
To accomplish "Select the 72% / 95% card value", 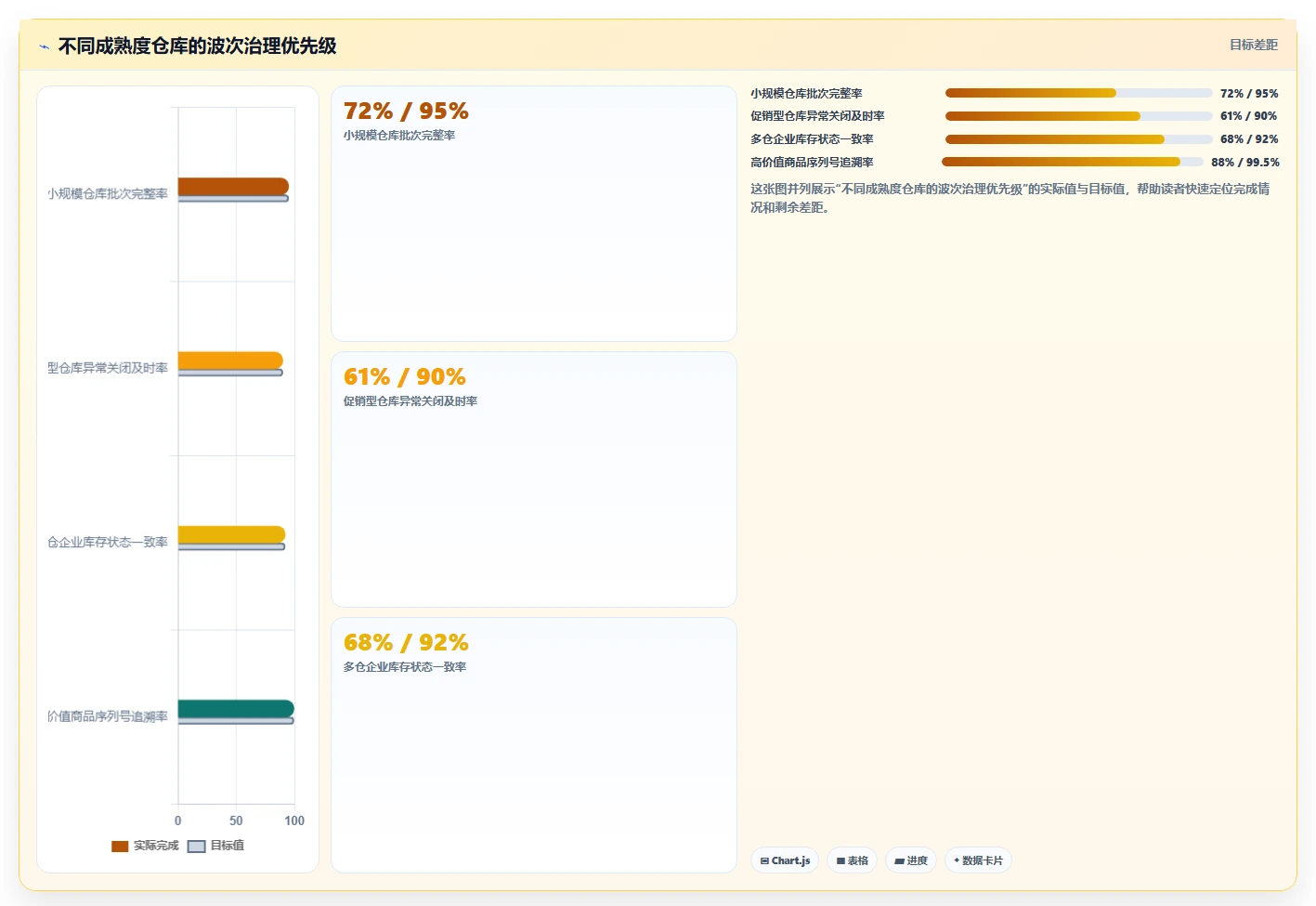I will 406,112.
